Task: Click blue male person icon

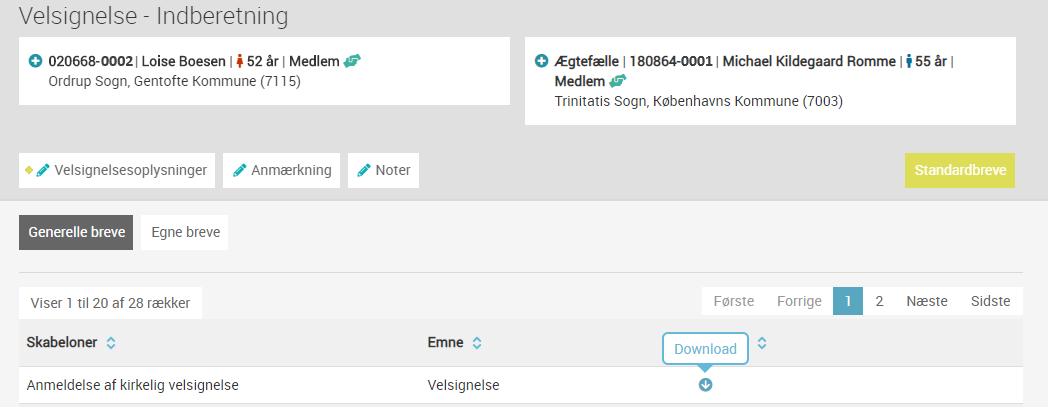Action: point(909,61)
